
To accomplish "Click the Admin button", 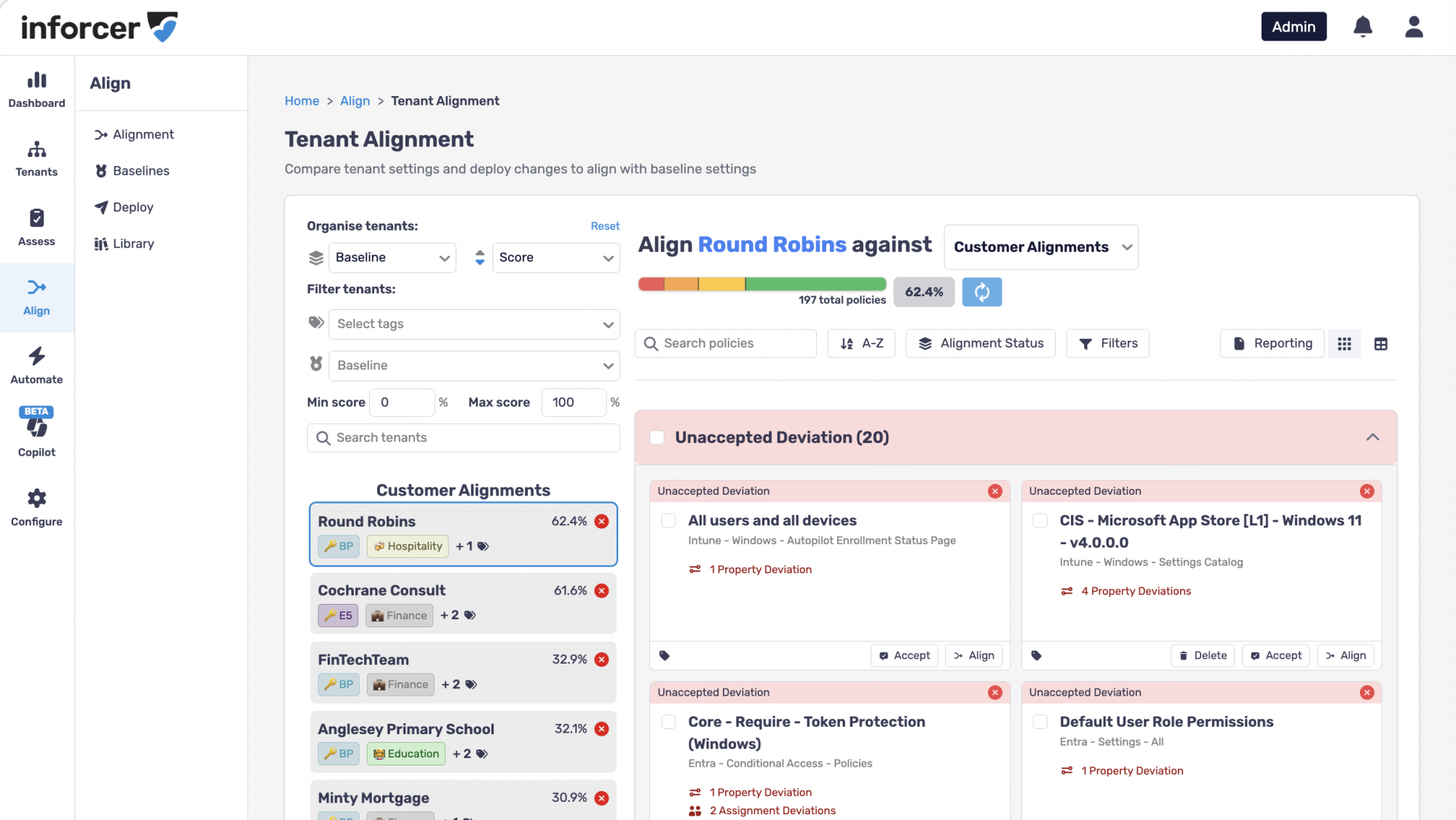I will 1294,27.
